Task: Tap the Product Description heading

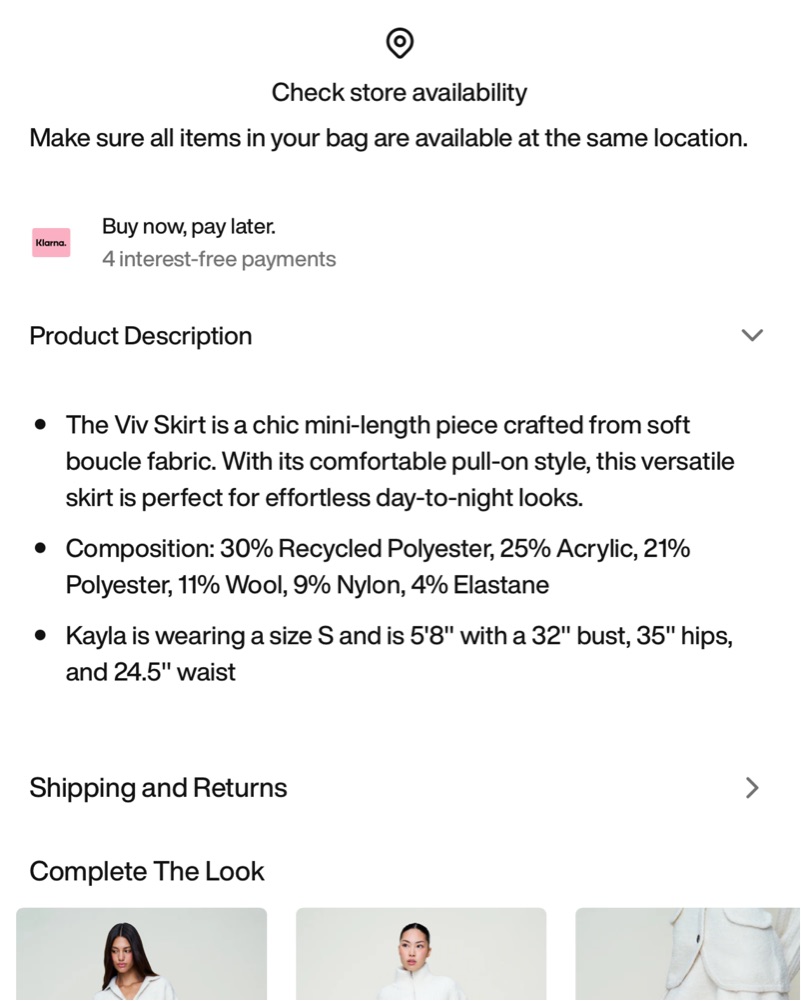Action: [x=140, y=336]
